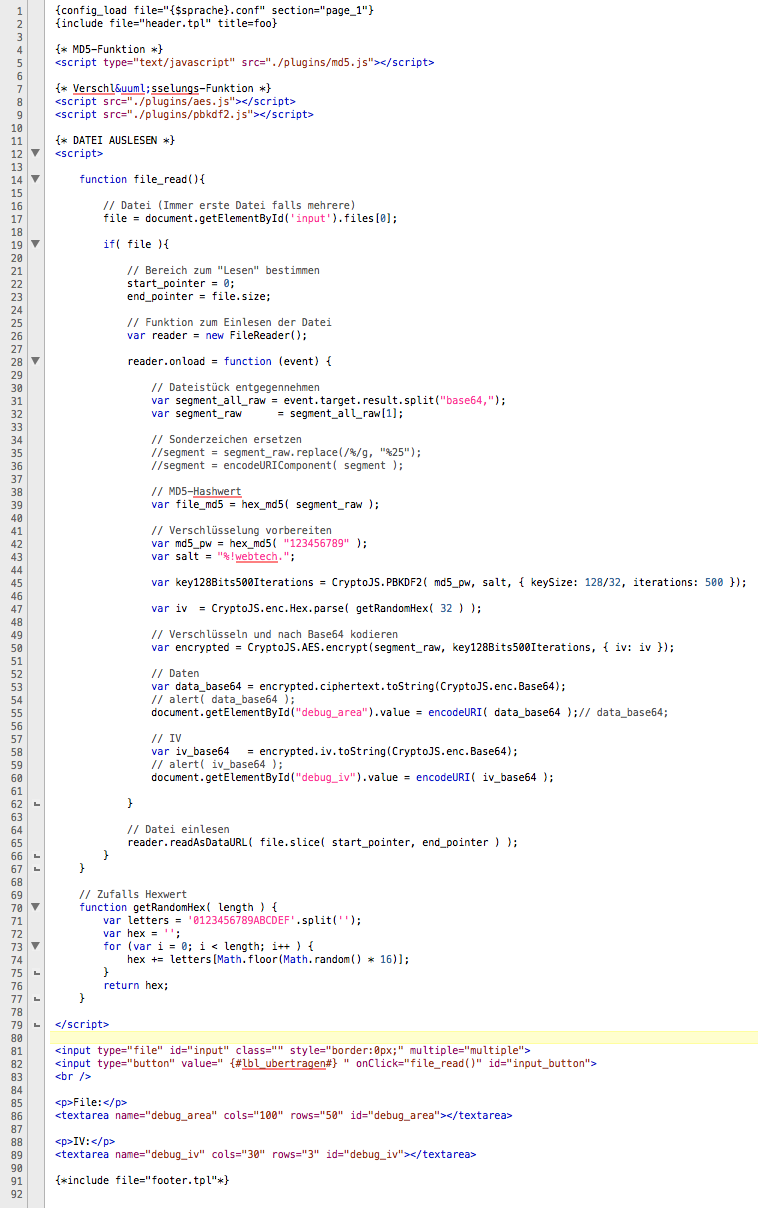Image resolution: width=758 pixels, height=1208 pixels.
Task: Click 'return hex;' statement
Action: click(137, 985)
